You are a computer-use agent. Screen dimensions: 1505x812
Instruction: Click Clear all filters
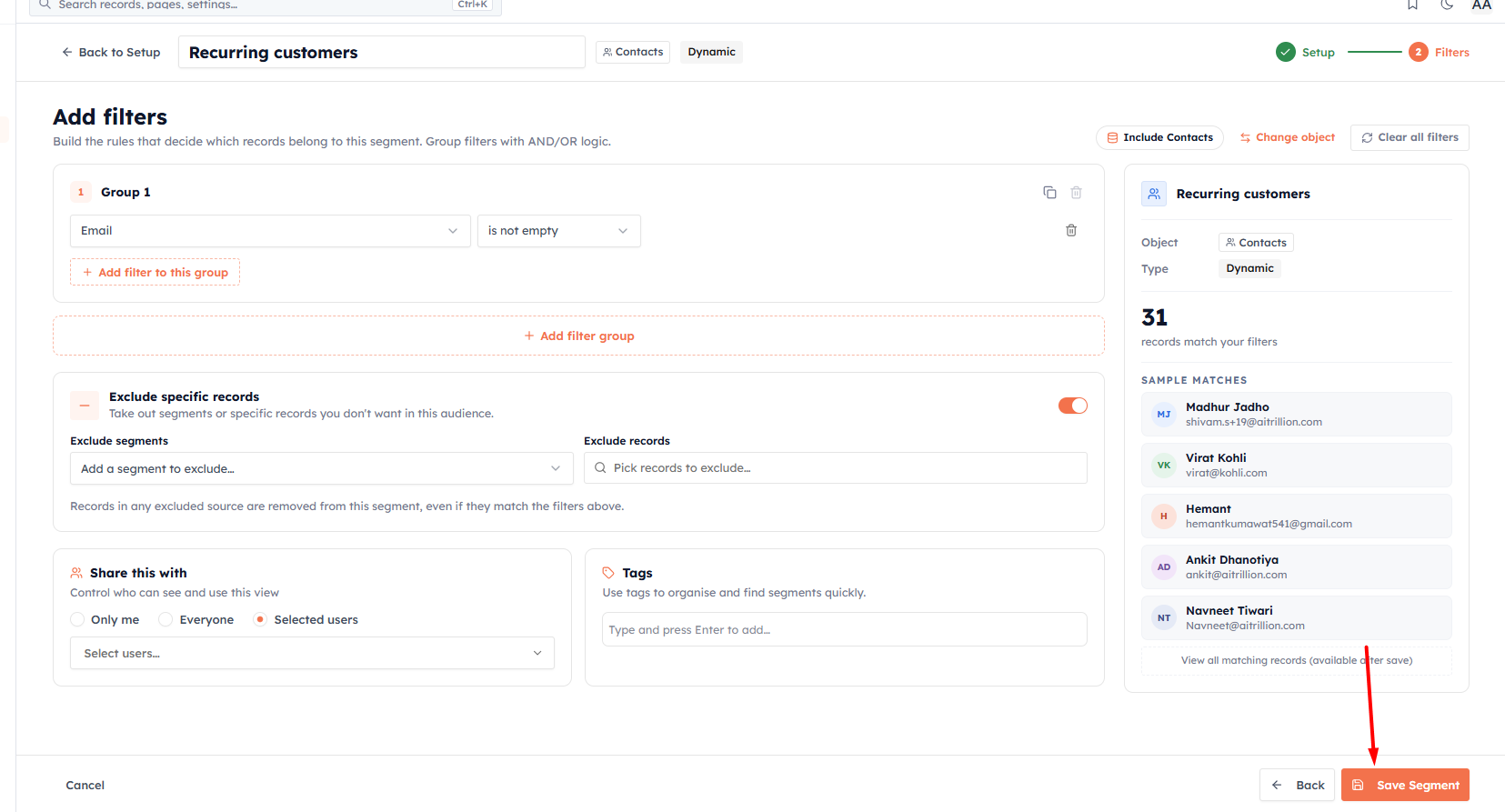pyautogui.click(x=1410, y=137)
